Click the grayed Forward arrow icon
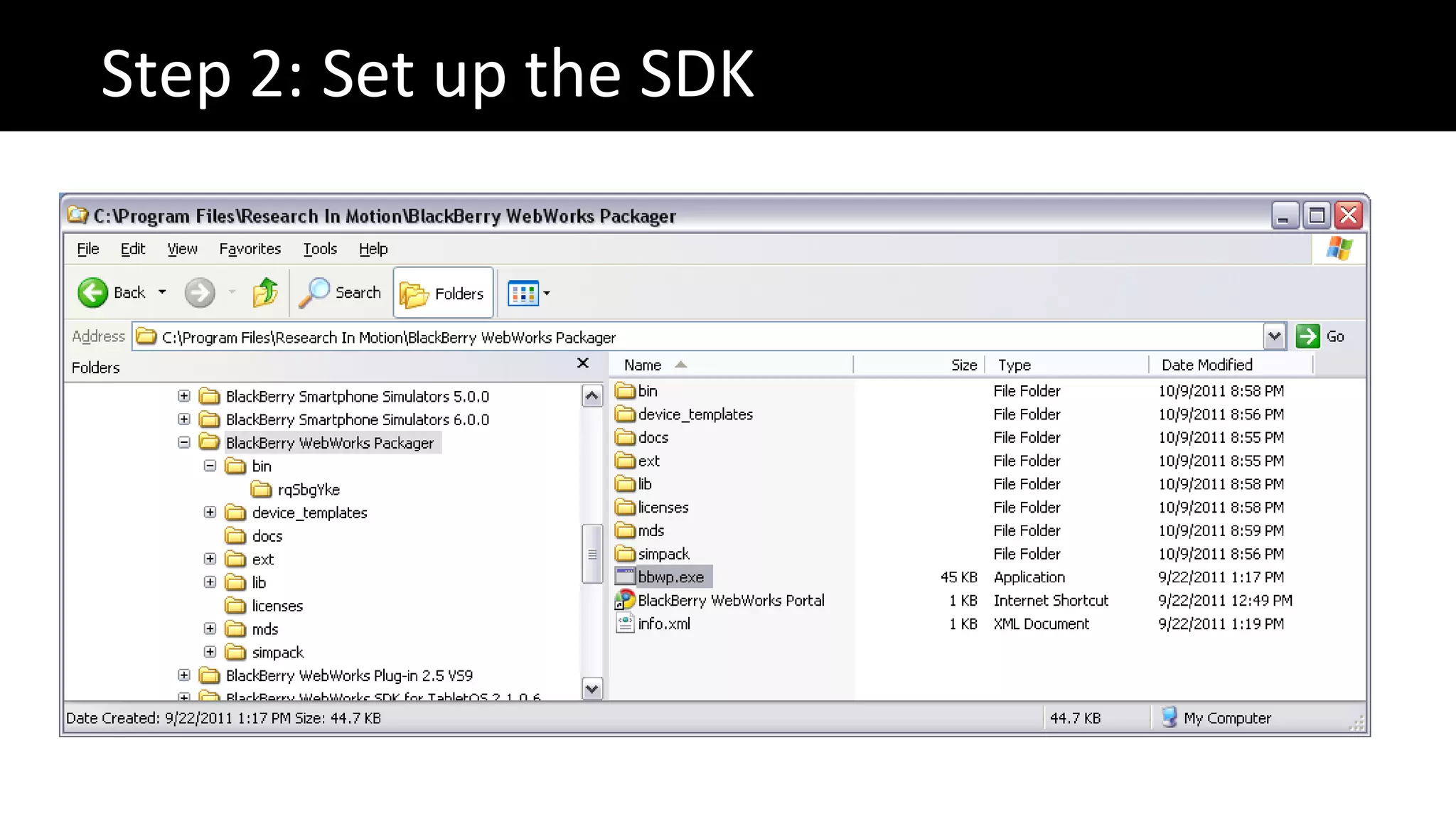Image resolution: width=1456 pixels, height=819 pixels. click(x=200, y=293)
